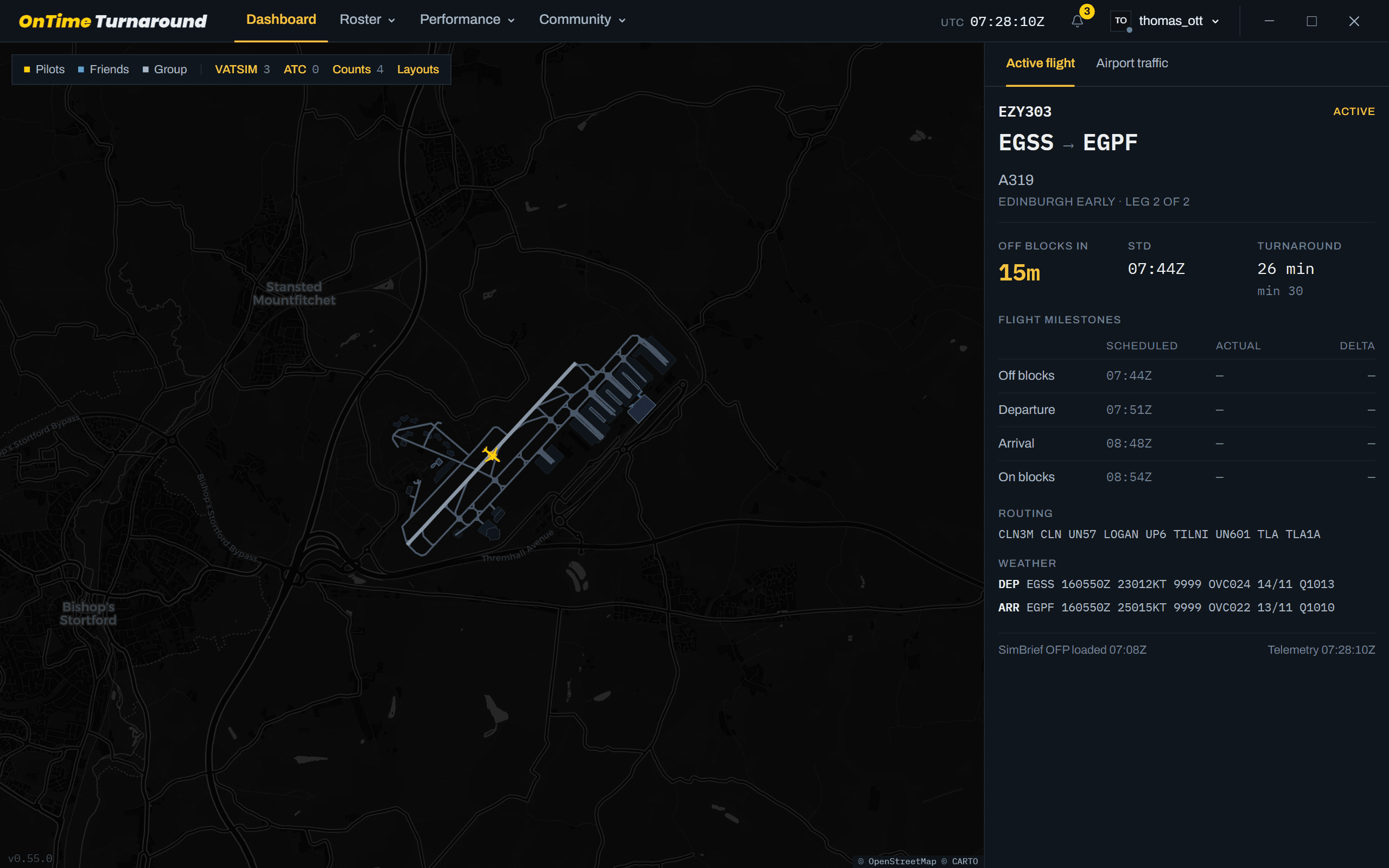
Task: Click the OnTime Turnaround logo
Action: (112, 21)
